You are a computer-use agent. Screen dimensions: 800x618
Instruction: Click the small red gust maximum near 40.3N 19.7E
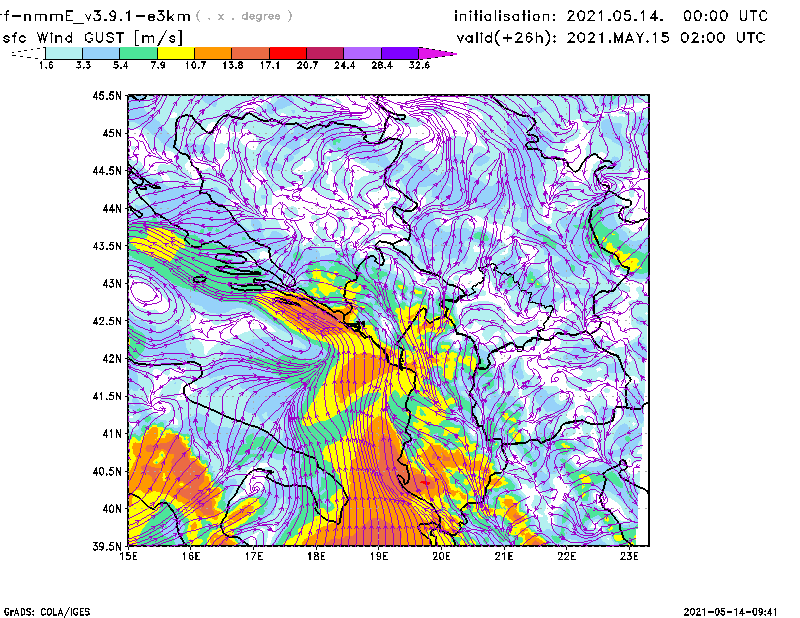(426, 482)
